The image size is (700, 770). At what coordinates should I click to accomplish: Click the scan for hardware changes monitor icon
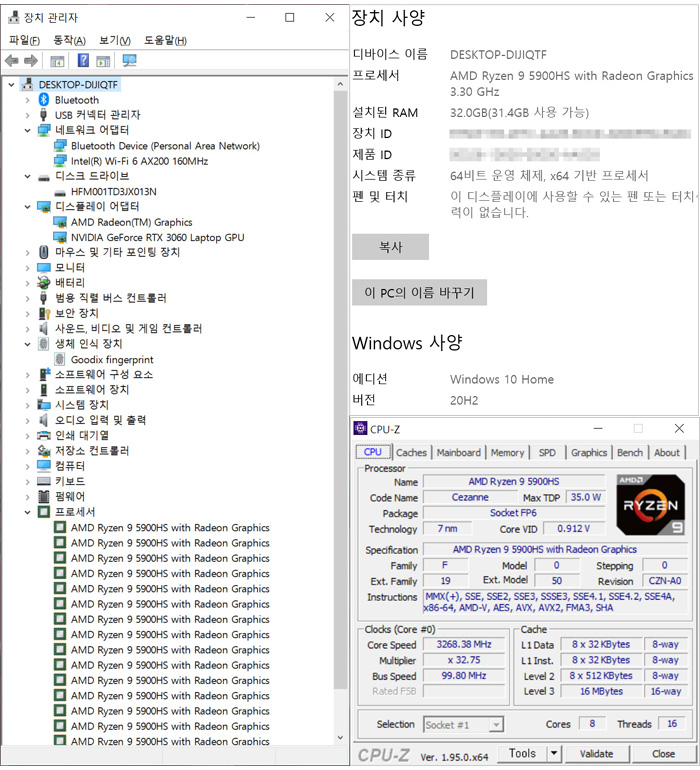click(130, 60)
